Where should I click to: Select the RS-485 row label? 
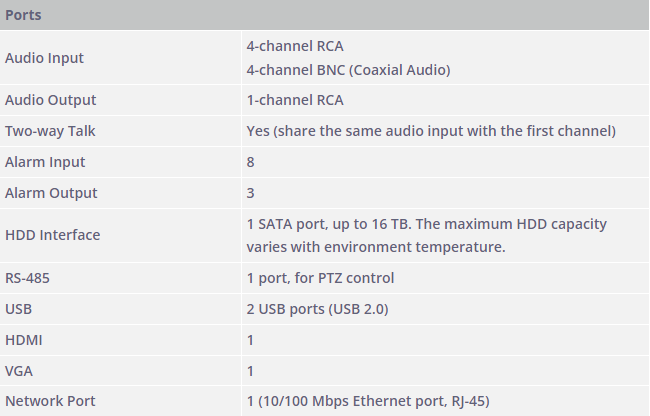27,278
